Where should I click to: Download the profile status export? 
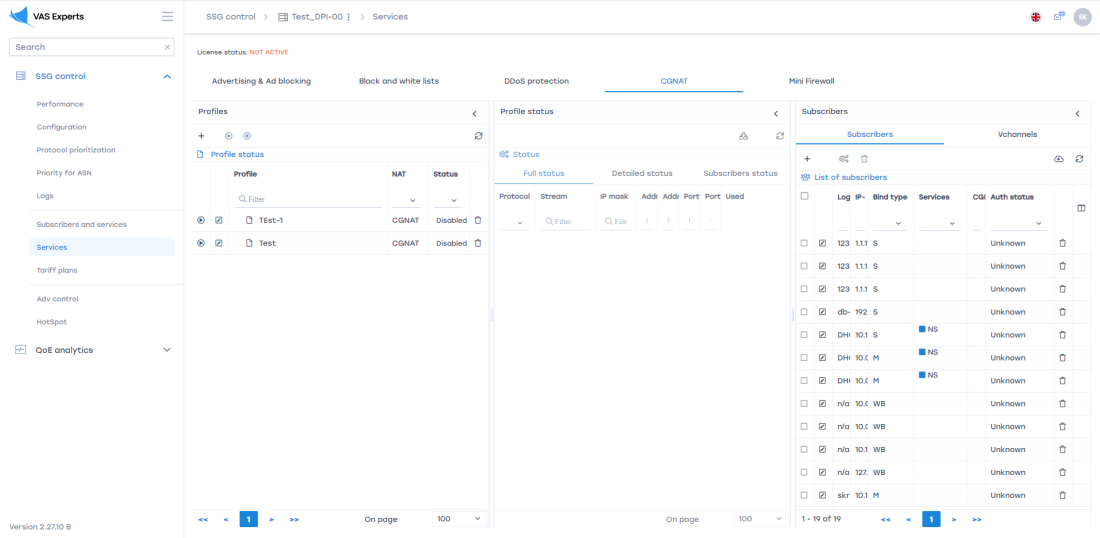click(743, 135)
